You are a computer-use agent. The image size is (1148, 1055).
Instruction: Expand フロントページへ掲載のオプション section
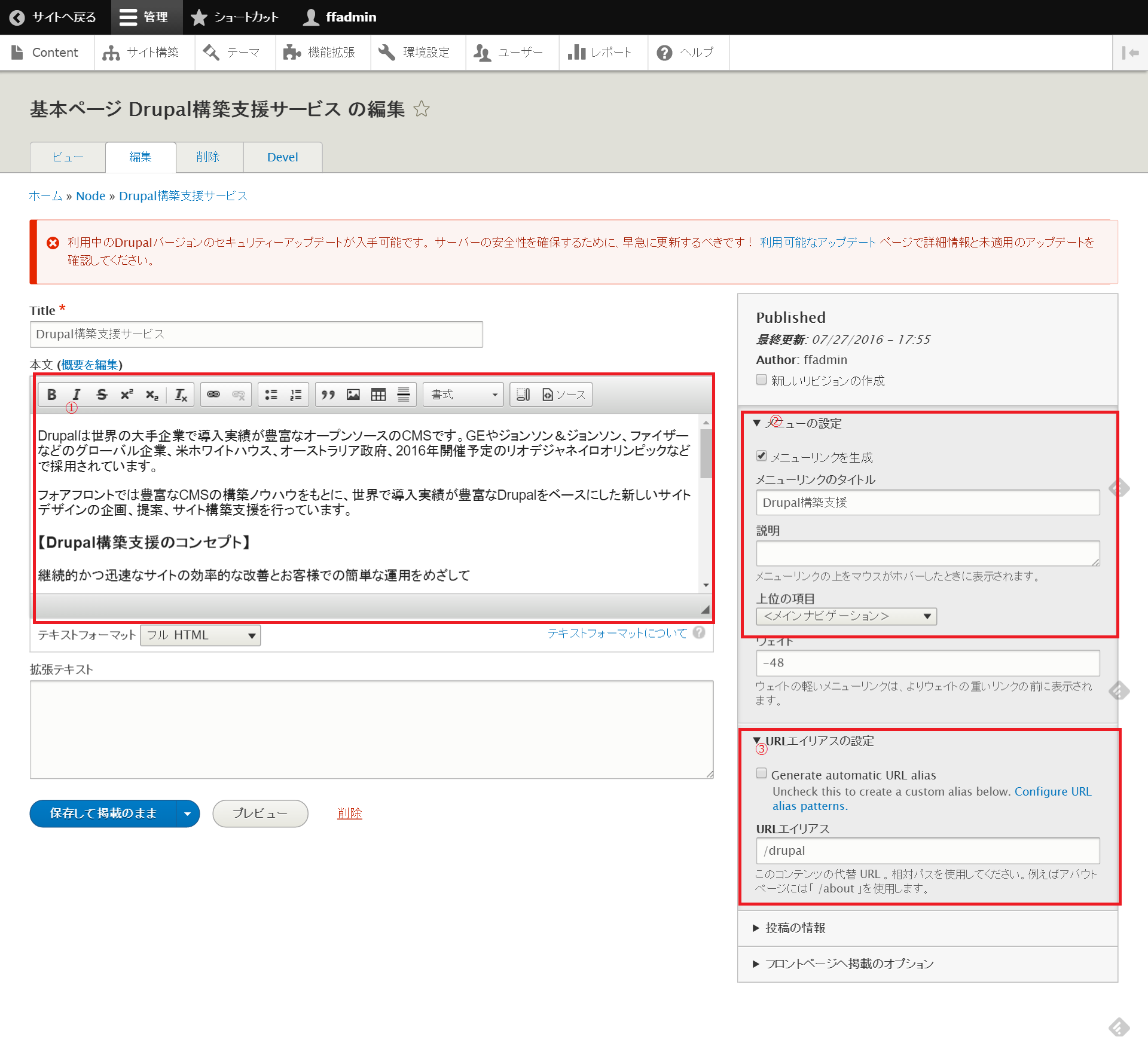(843, 964)
